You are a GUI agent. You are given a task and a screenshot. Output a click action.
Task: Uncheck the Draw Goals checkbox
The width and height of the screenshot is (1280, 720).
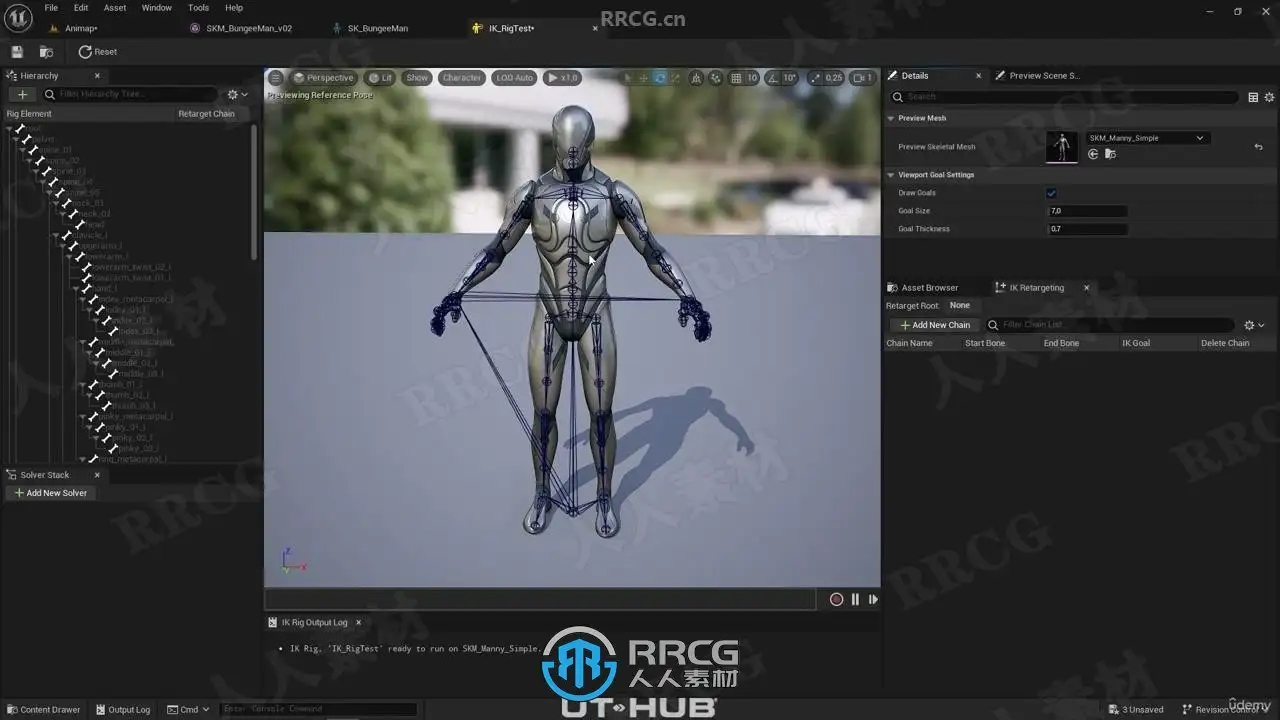pyautogui.click(x=1051, y=193)
